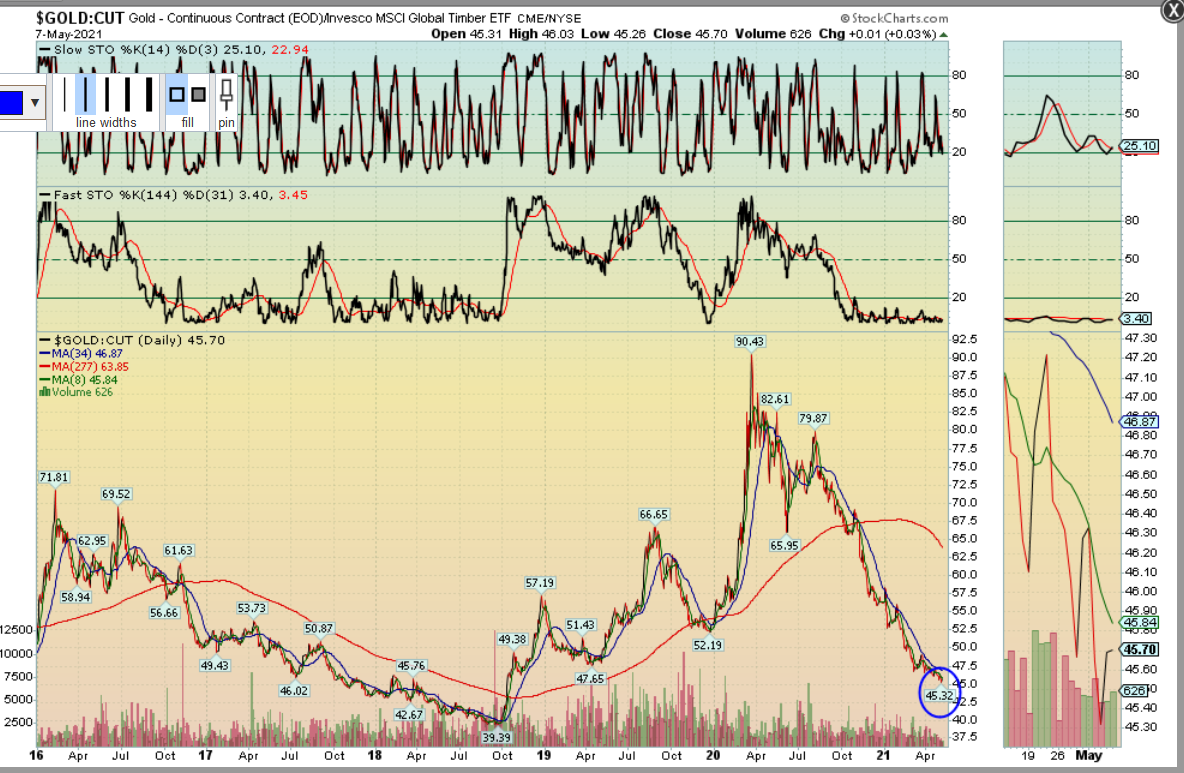Screen dimensions: 1184x773
Task: Select the thickest line width icon
Action: point(149,93)
